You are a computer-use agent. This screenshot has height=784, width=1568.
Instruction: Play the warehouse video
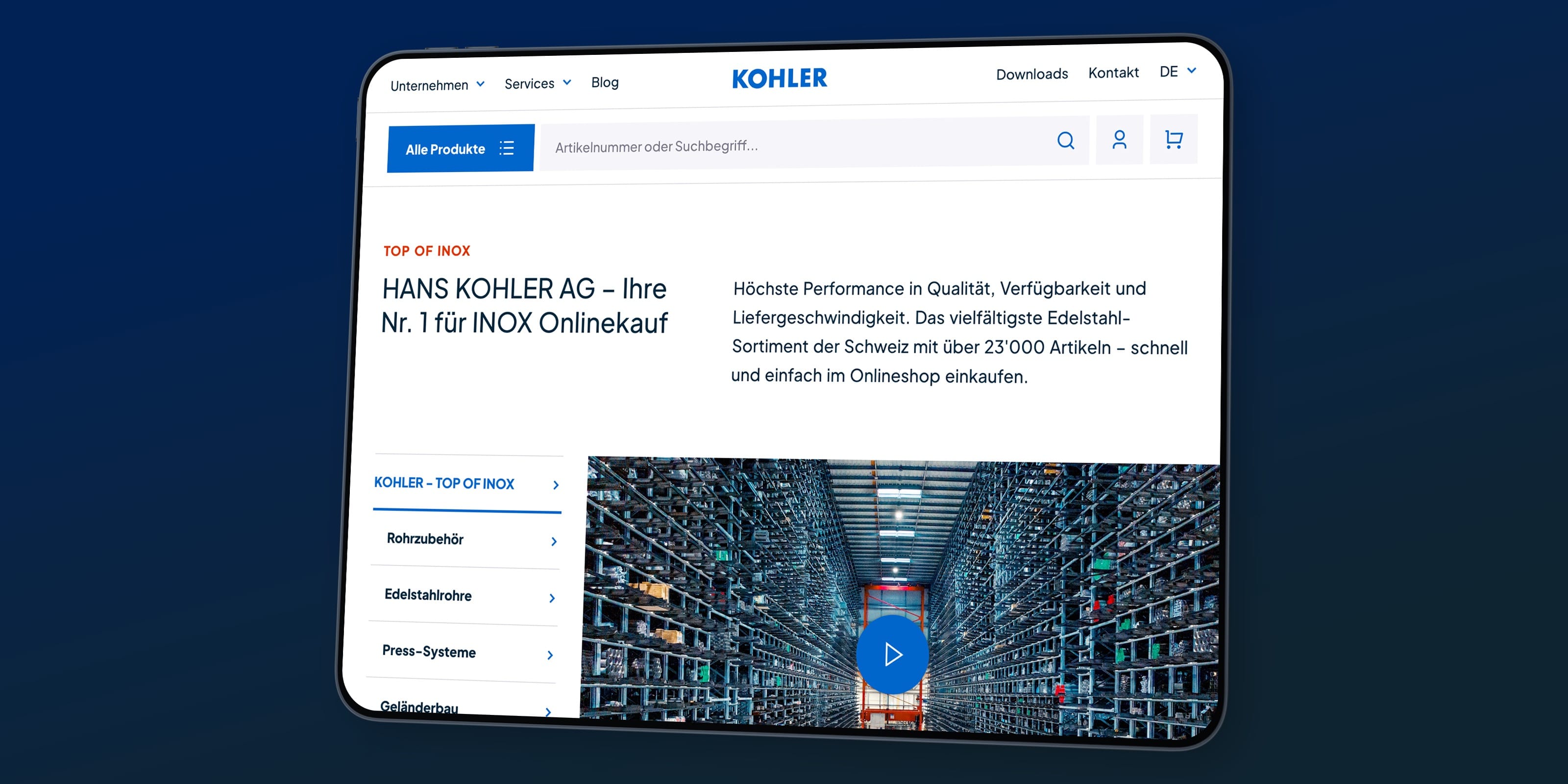pos(892,654)
